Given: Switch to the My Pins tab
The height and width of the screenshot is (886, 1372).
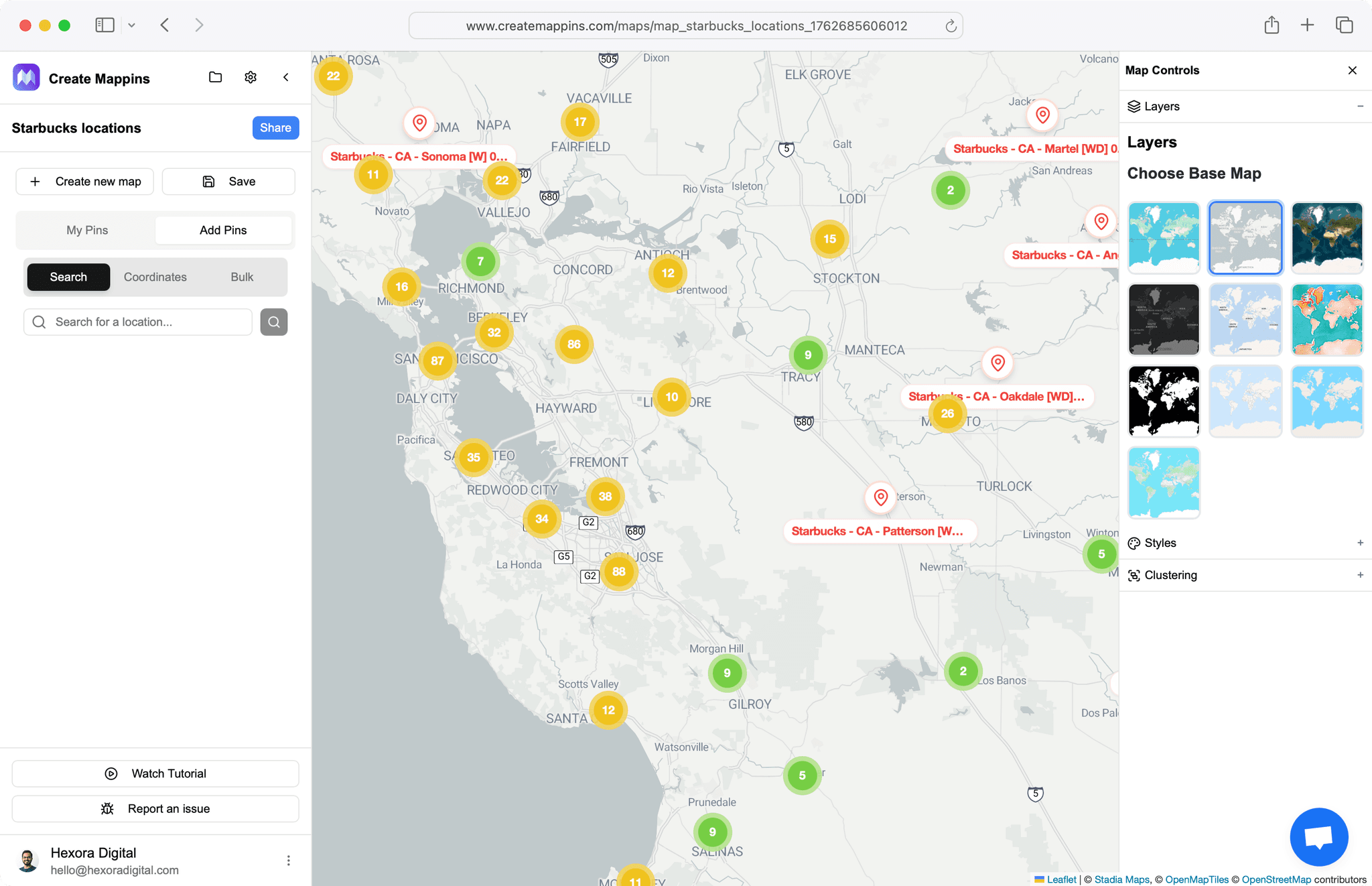Looking at the screenshot, I should pyautogui.click(x=87, y=230).
